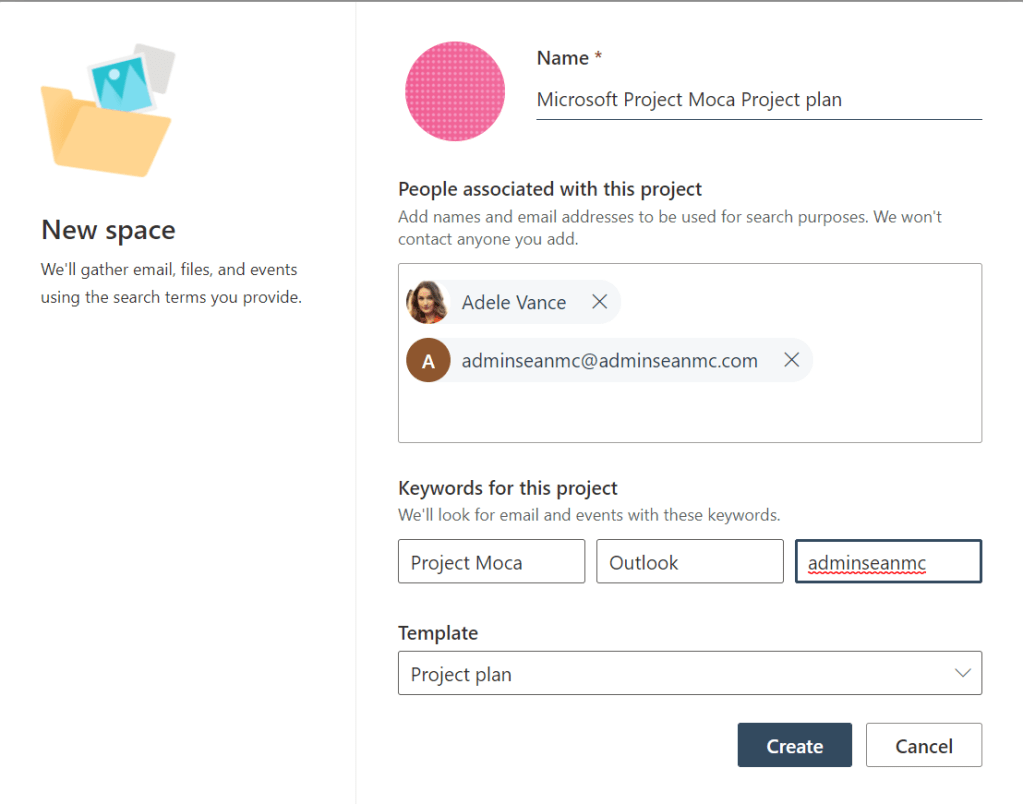Remove adminseanmc@adminseanmc.com from the people list

[x=791, y=360]
